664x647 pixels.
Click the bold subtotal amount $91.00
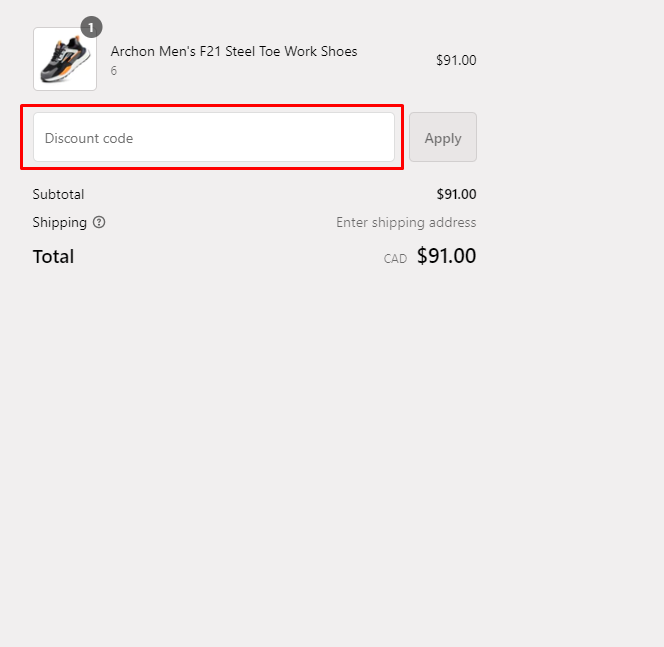pos(456,194)
